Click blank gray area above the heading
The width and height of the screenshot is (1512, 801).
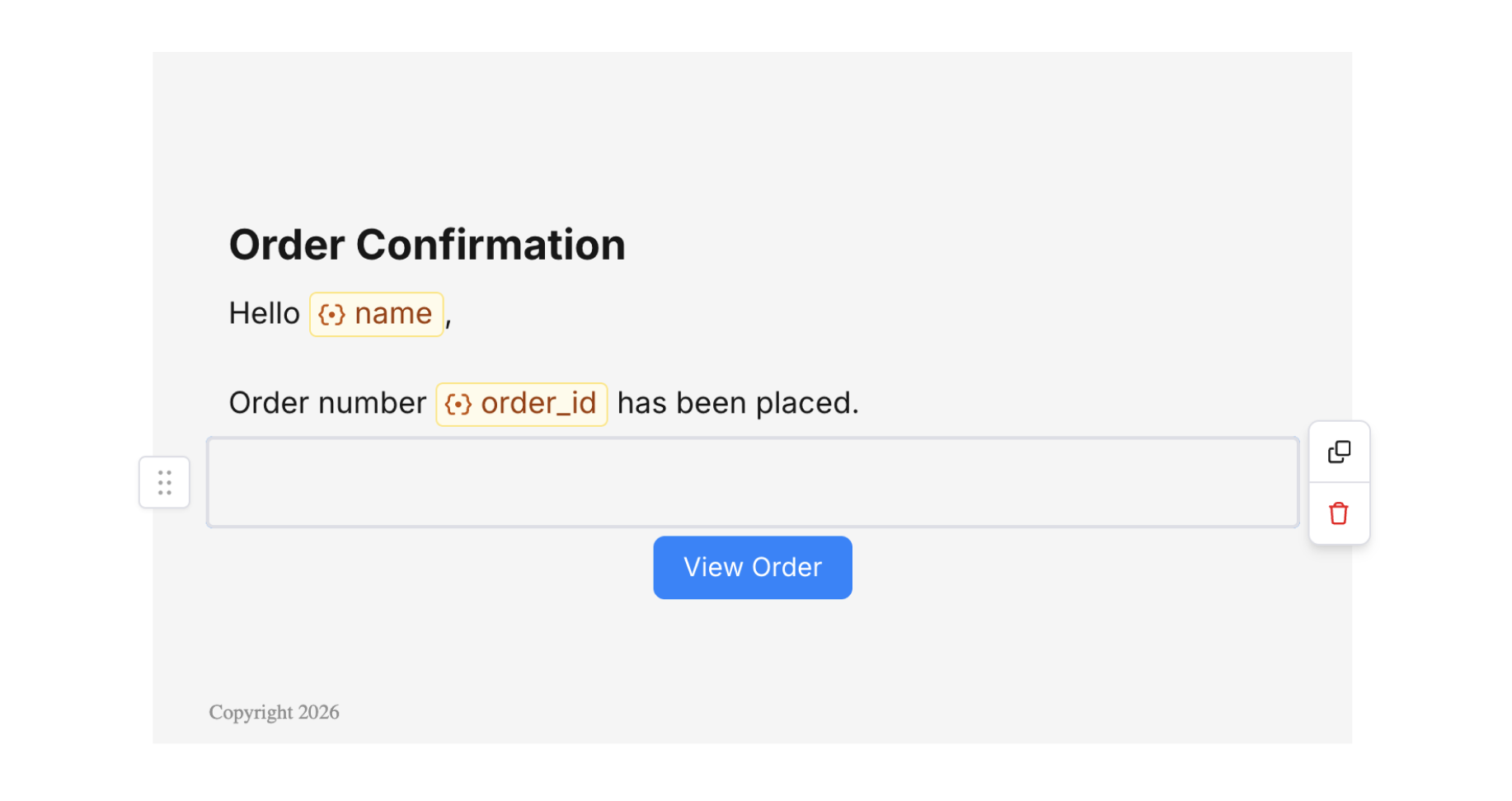(x=752, y=132)
